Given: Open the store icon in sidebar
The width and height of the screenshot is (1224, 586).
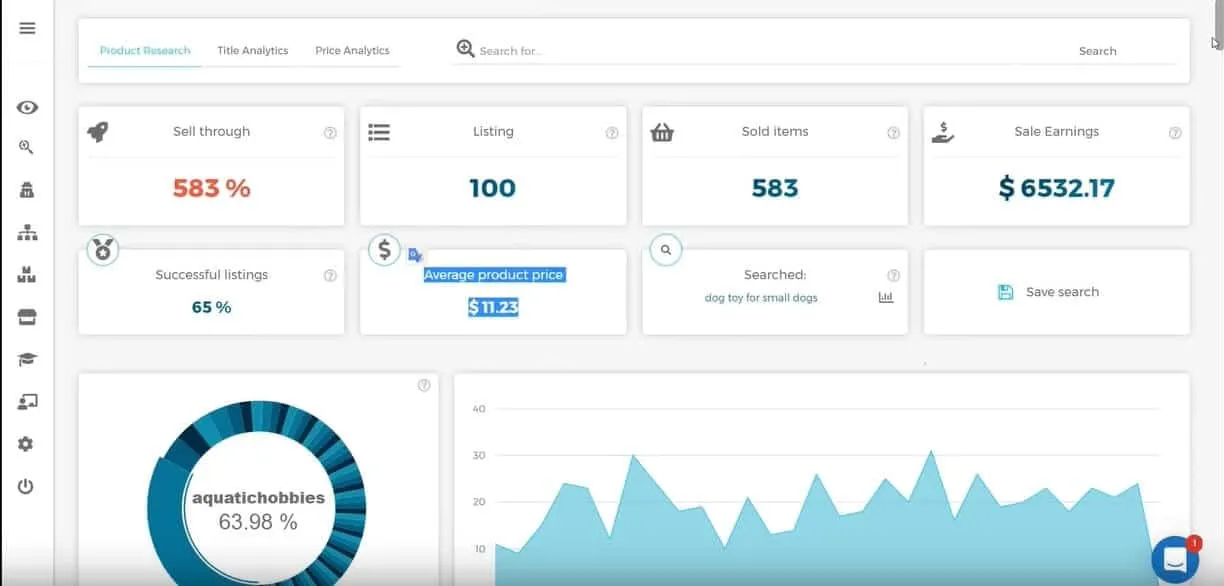Looking at the screenshot, I should coord(27,317).
